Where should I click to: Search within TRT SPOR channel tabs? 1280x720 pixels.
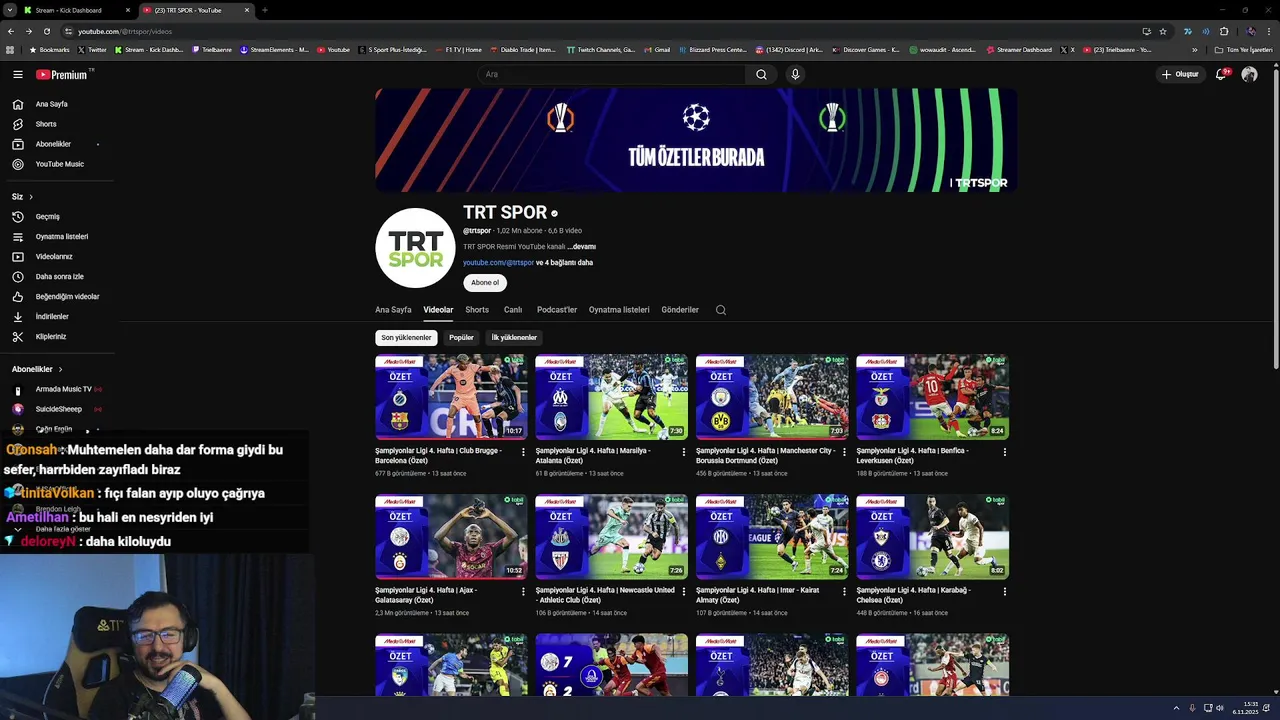(x=721, y=310)
